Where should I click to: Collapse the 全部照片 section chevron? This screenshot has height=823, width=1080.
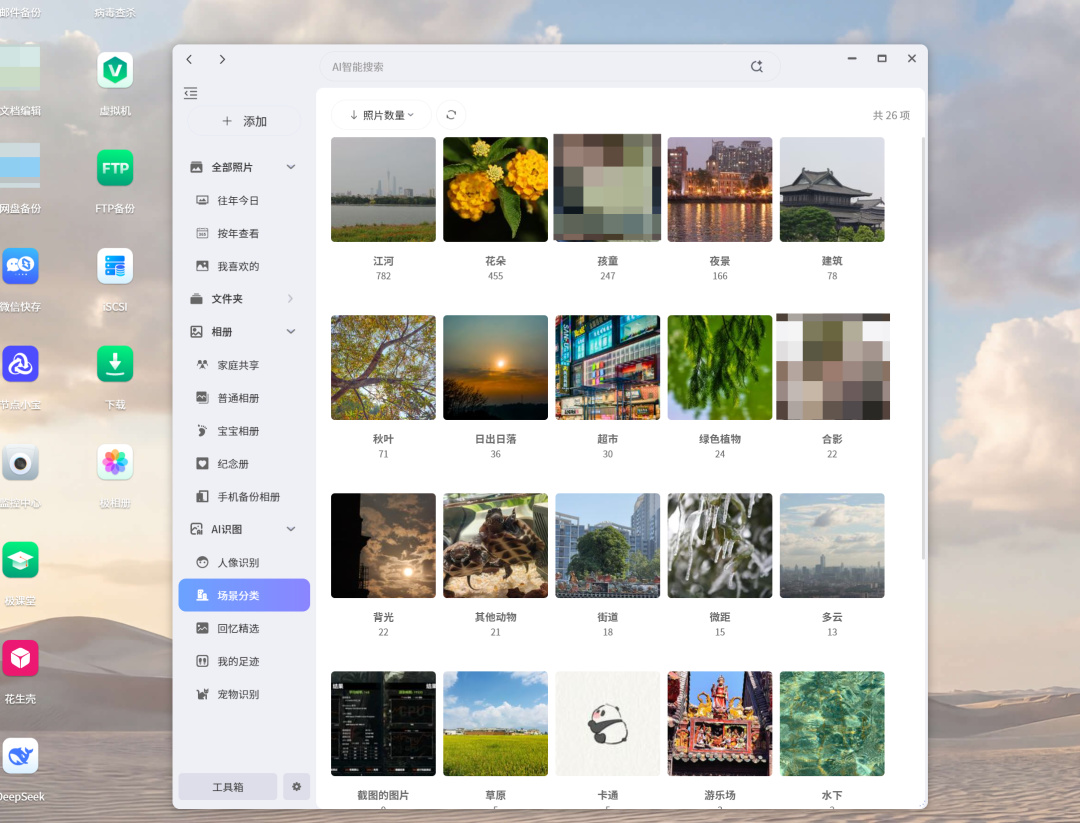pos(291,167)
